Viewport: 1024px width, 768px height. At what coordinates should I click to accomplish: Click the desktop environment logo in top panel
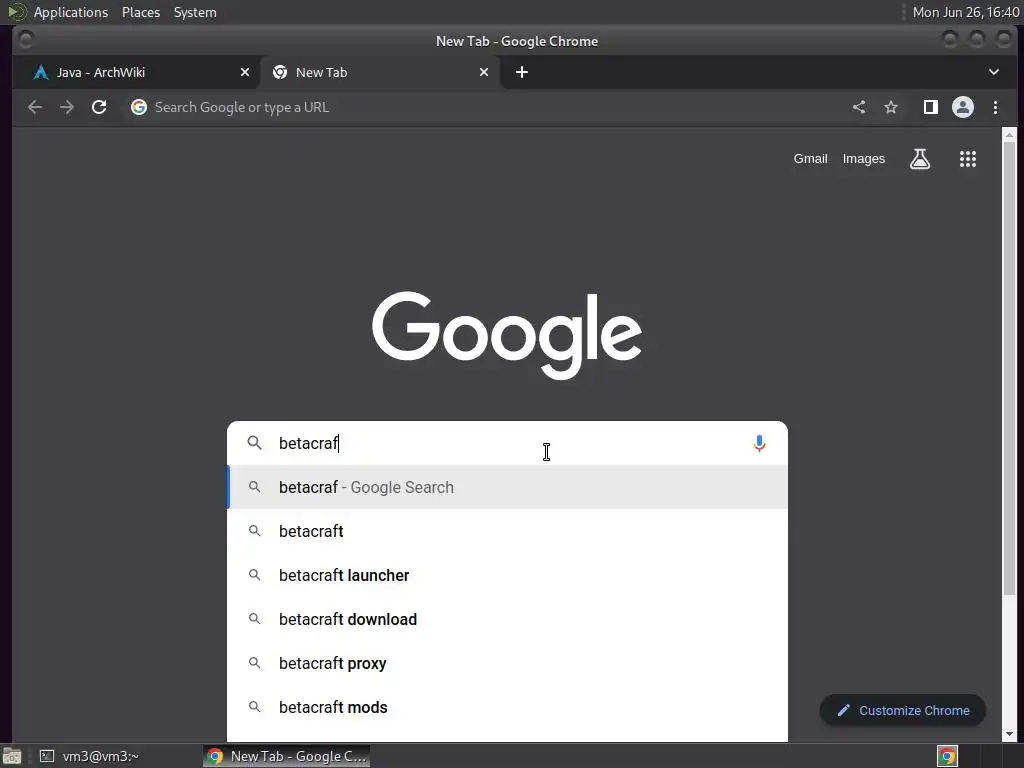tap(17, 12)
